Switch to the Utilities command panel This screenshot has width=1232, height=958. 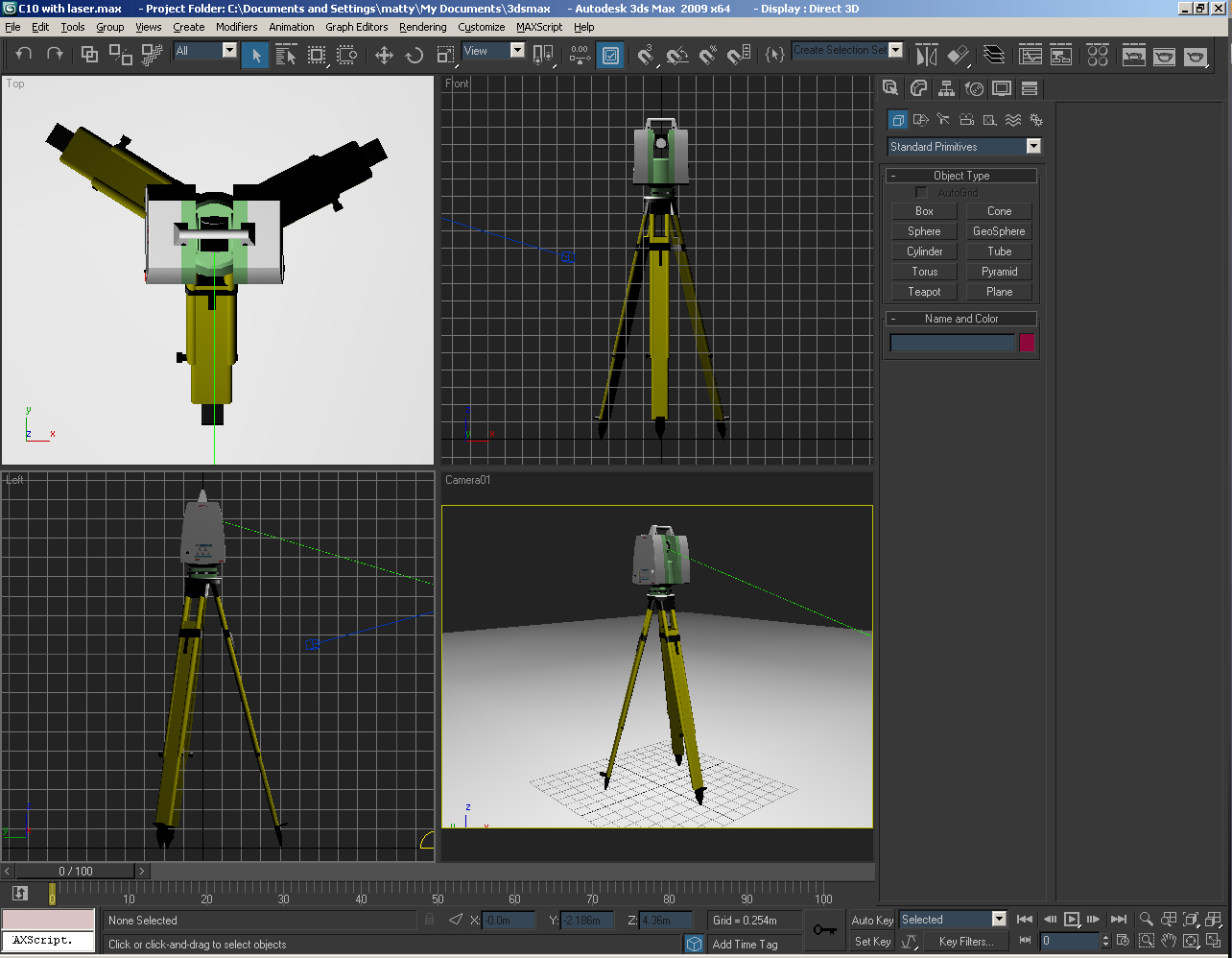1030,88
